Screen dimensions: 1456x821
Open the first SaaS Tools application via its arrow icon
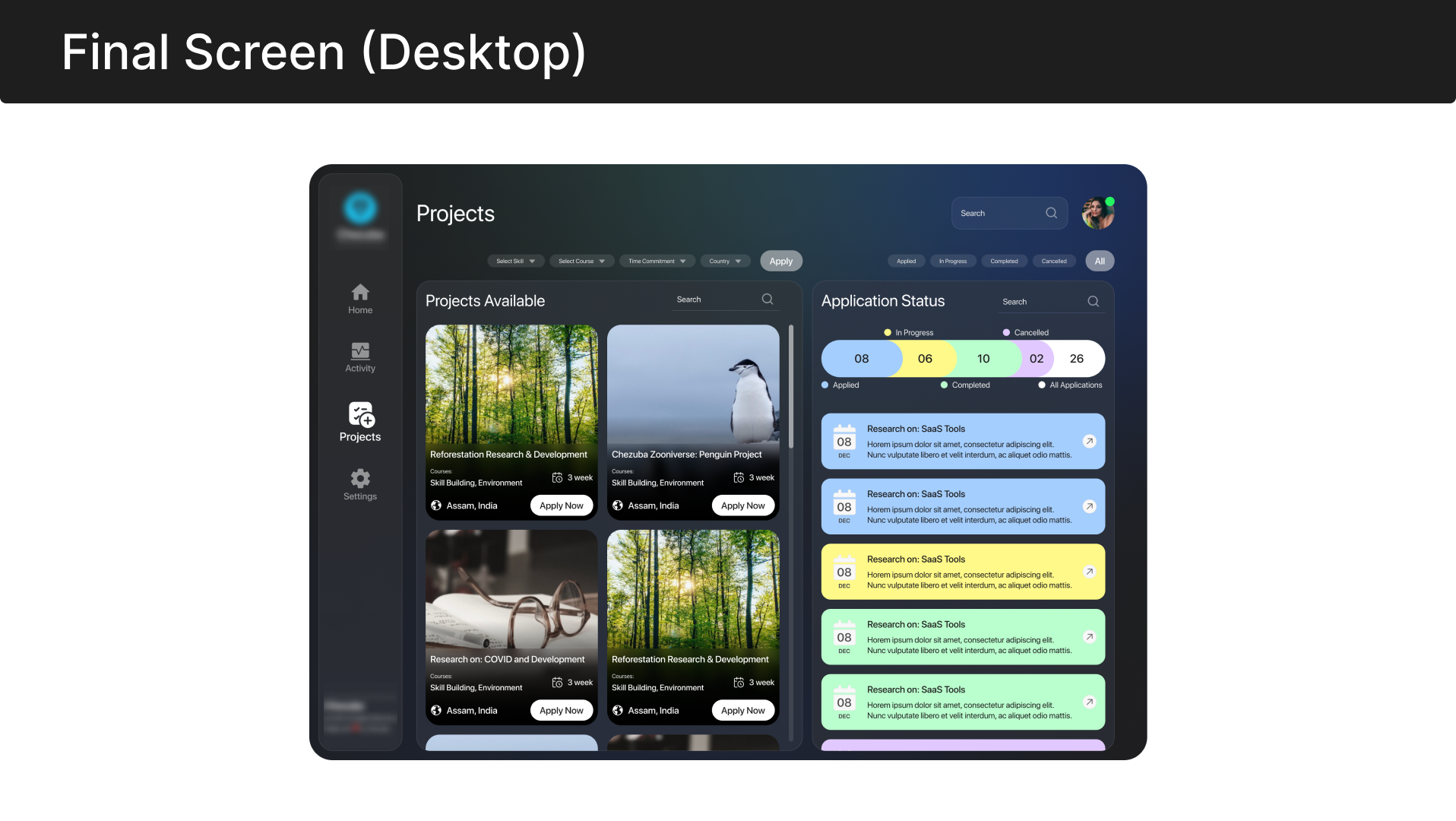pyautogui.click(x=1090, y=441)
